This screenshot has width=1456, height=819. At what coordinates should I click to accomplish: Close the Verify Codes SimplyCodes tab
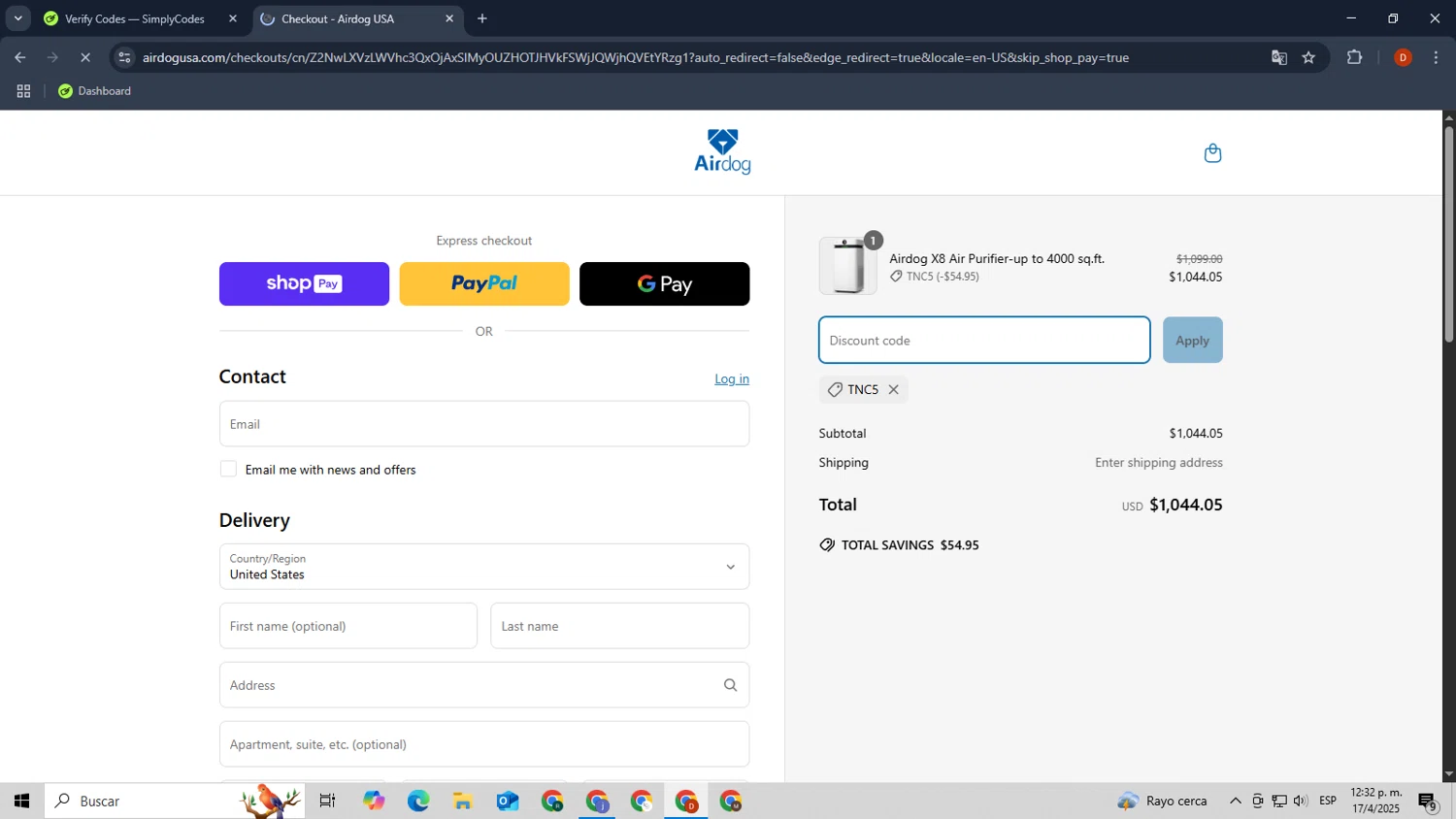pyautogui.click(x=232, y=18)
